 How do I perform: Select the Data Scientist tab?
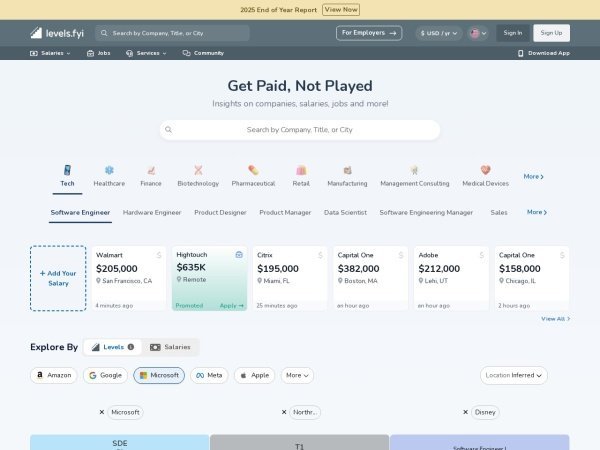pos(345,212)
